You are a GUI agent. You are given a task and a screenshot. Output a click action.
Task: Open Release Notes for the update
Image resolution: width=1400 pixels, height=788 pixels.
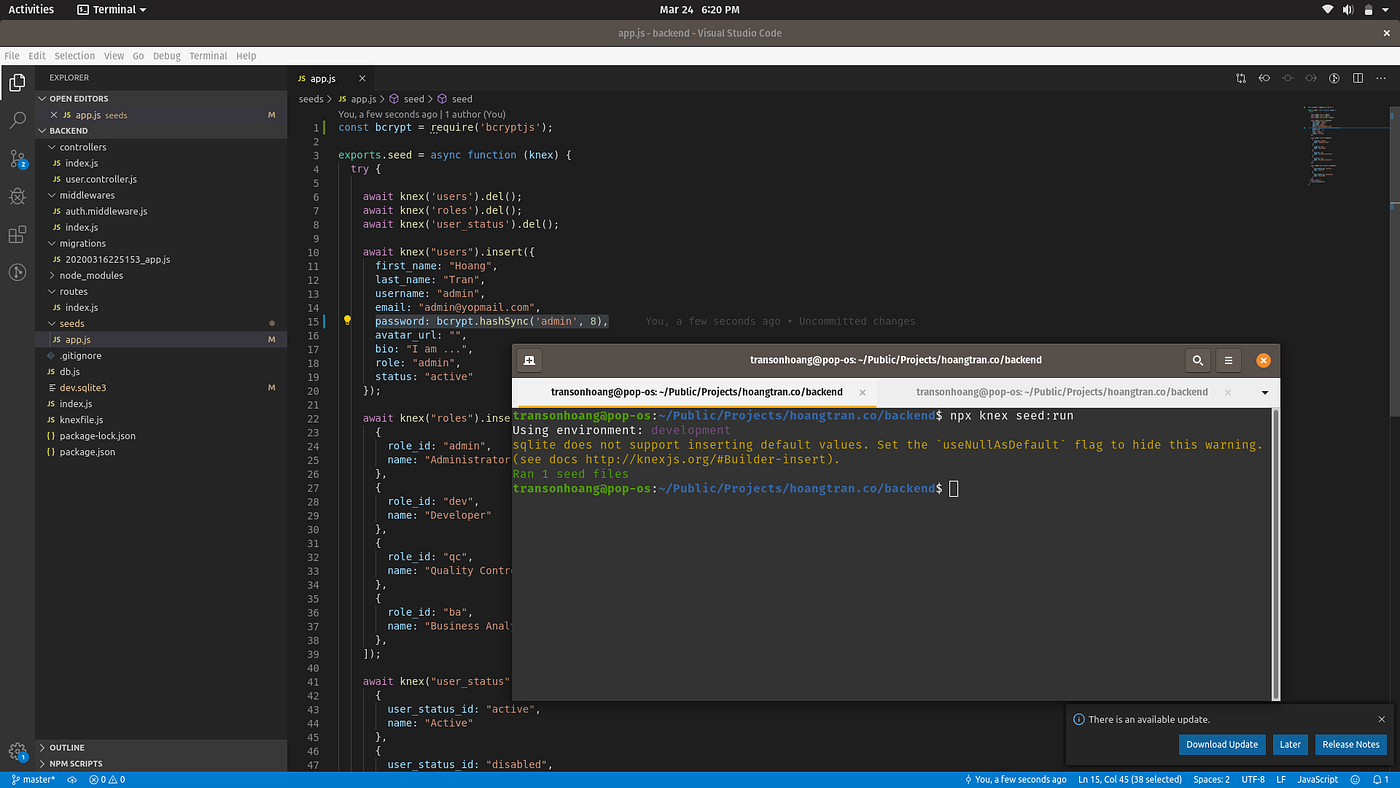tap(1351, 744)
